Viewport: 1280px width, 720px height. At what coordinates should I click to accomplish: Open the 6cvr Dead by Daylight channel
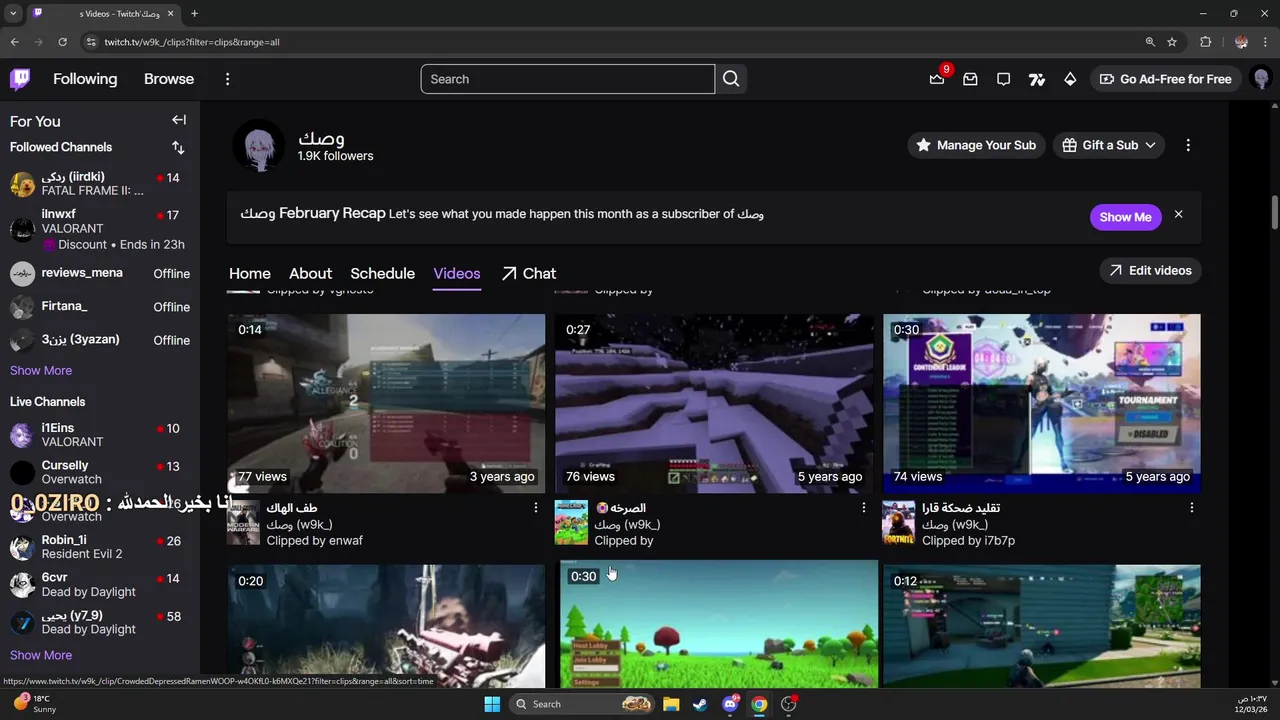click(100, 585)
